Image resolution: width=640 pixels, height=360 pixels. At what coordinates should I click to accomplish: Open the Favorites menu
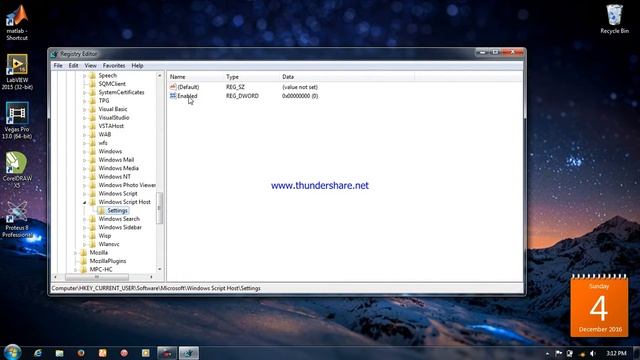[114, 65]
